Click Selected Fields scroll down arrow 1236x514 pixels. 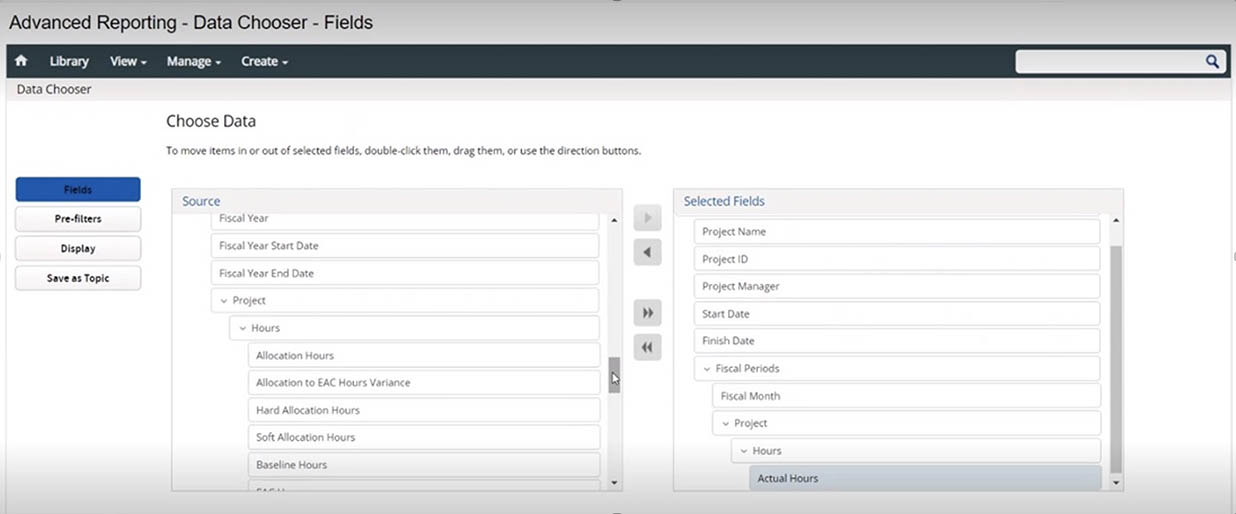tap(1116, 483)
